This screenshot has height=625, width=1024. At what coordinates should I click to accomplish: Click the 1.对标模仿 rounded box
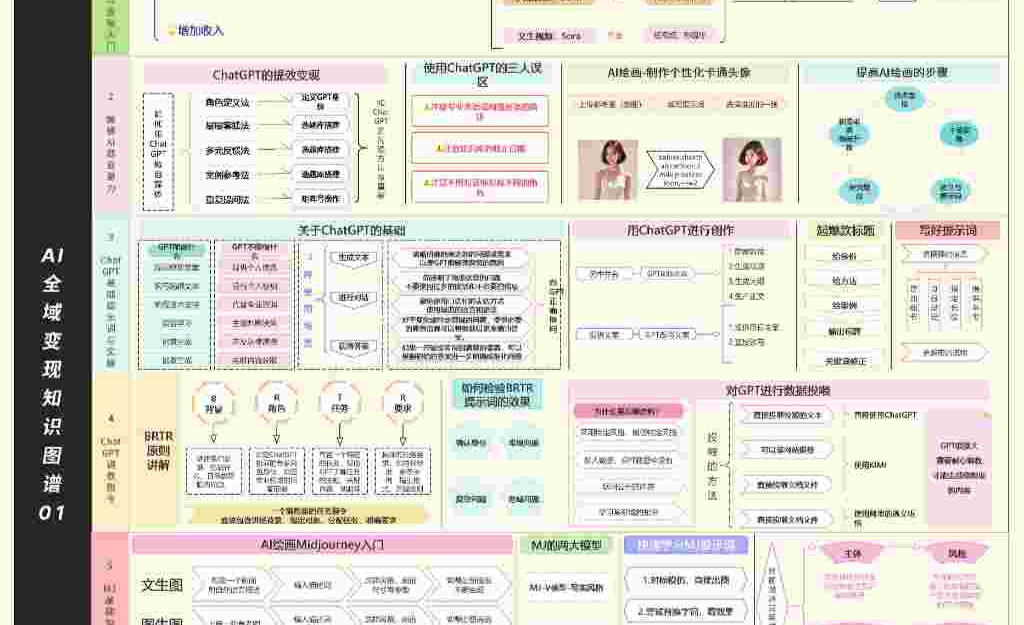tap(686, 580)
